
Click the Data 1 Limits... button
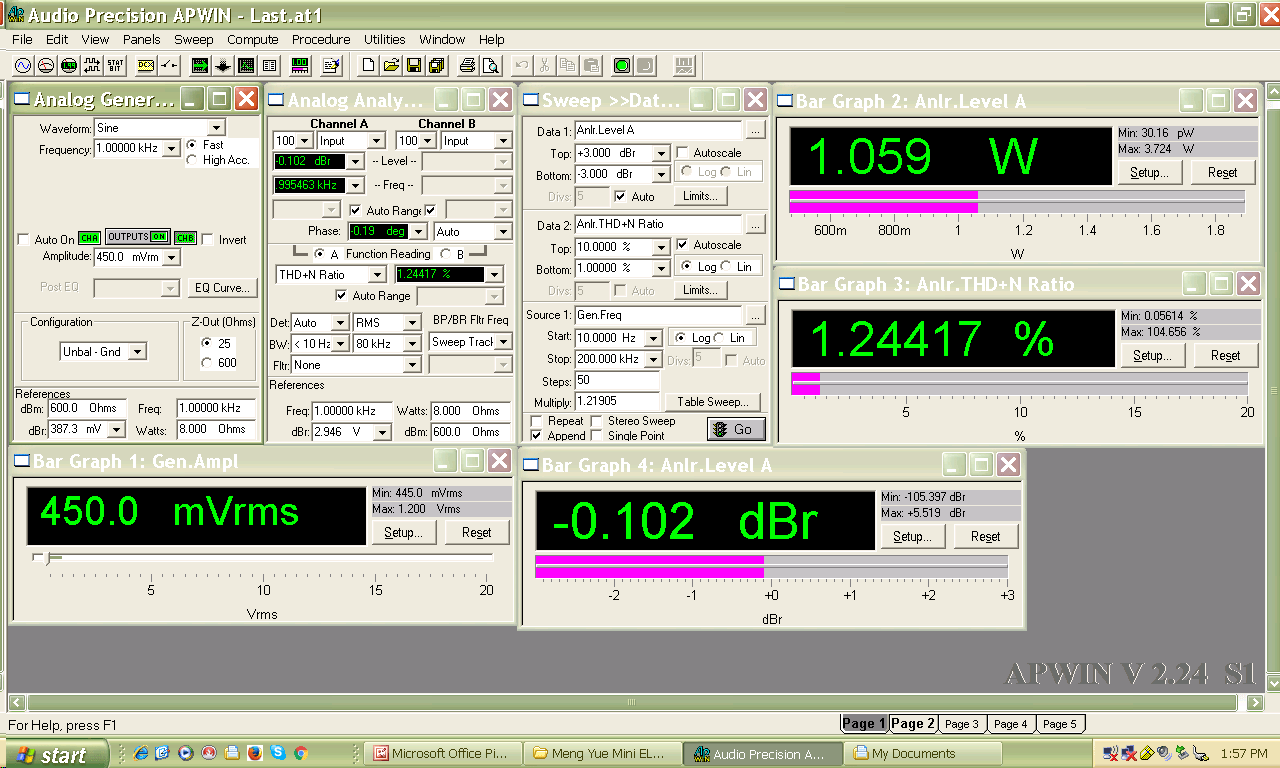pyautogui.click(x=700, y=196)
